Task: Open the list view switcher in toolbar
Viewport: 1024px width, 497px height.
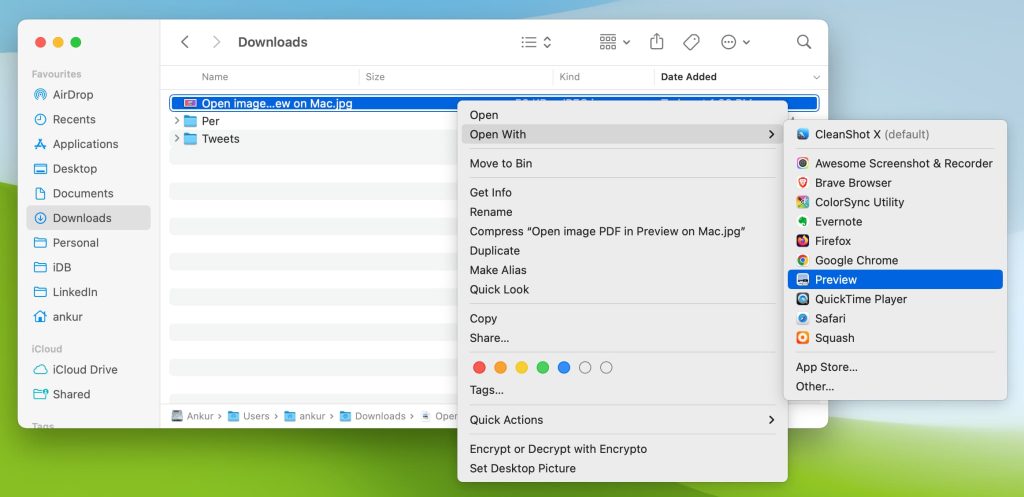Action: pyautogui.click(x=536, y=42)
